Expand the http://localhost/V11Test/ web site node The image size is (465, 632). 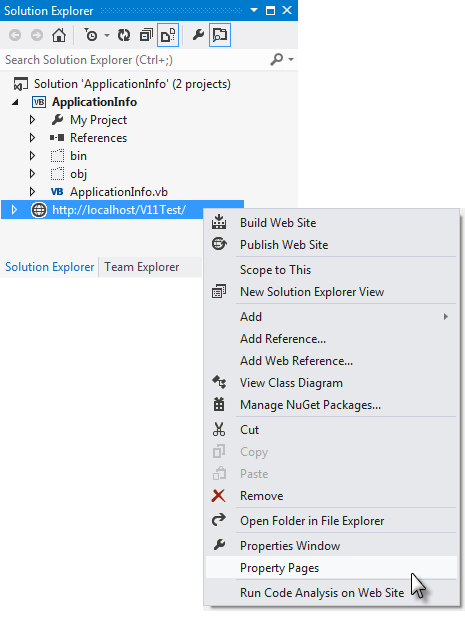pos(14,210)
